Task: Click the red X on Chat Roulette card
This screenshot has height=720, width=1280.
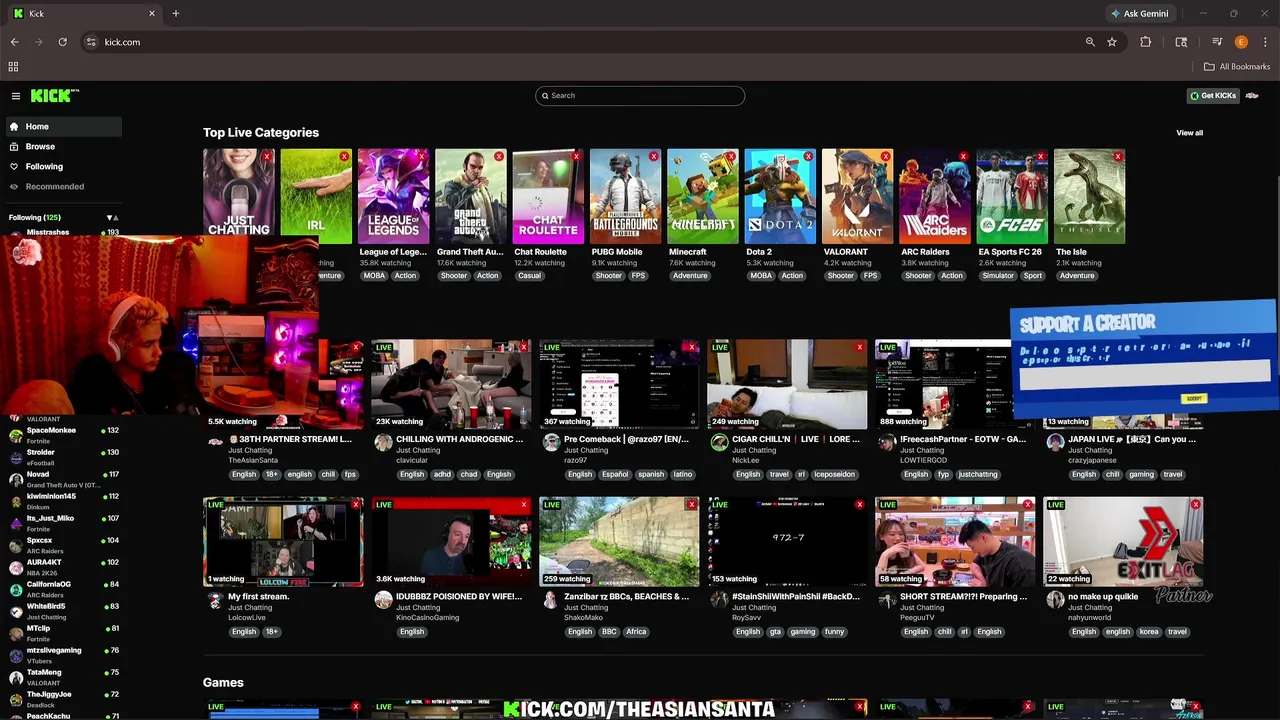Action: [x=576, y=157]
